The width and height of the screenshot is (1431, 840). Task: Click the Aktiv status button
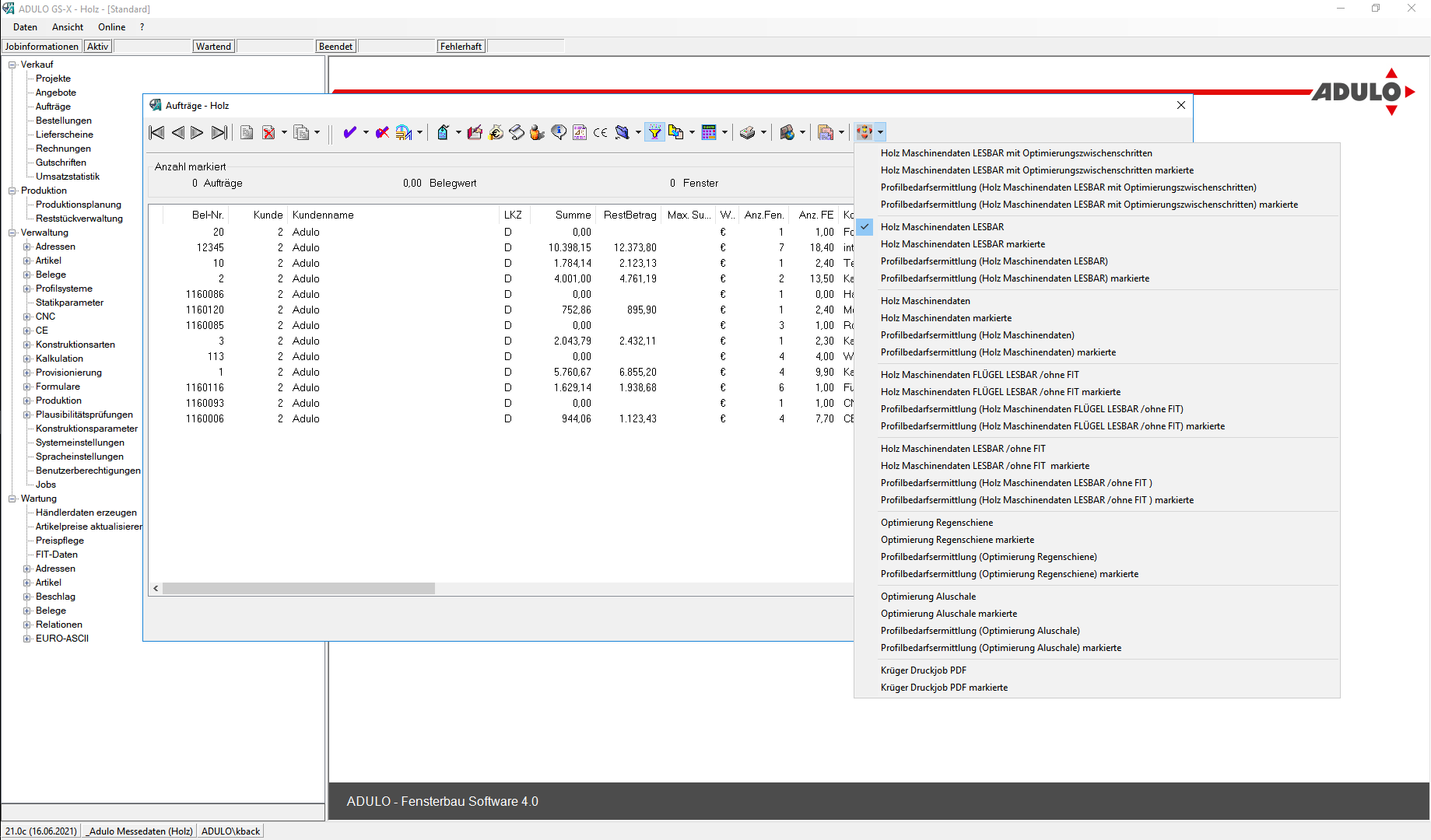(x=98, y=47)
